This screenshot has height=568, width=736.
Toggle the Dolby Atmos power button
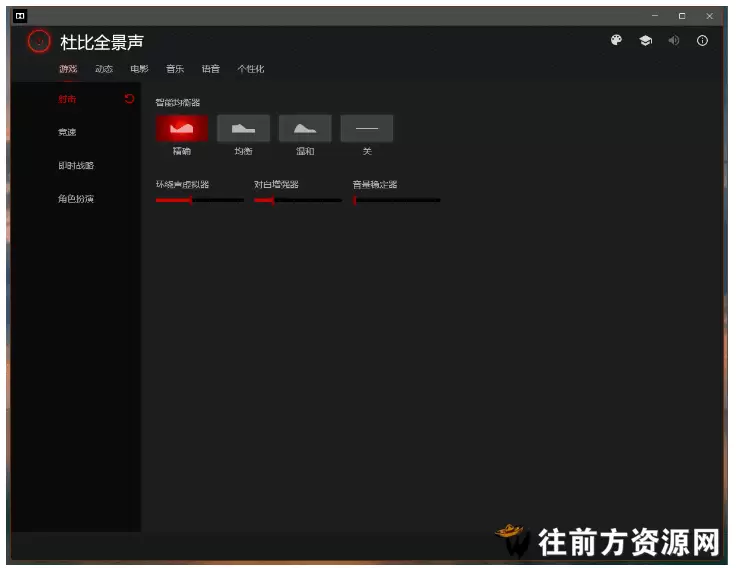[x=39, y=41]
